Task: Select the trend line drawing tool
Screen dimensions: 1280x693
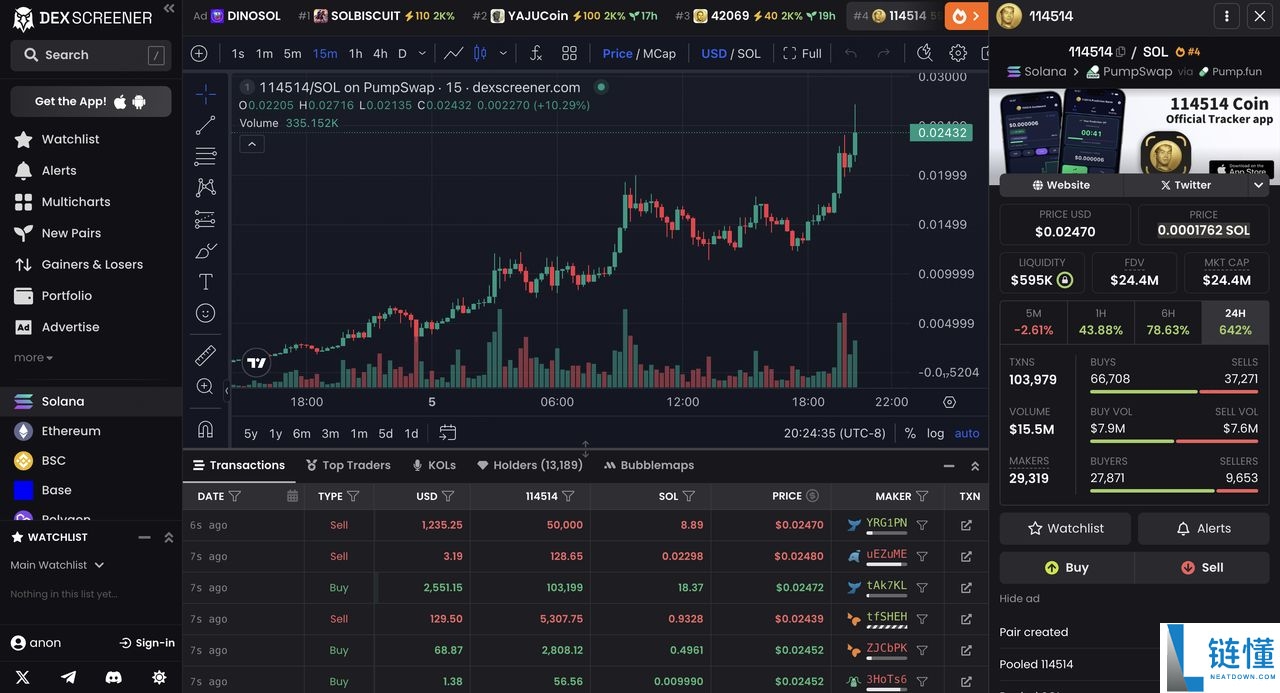Action: point(205,125)
